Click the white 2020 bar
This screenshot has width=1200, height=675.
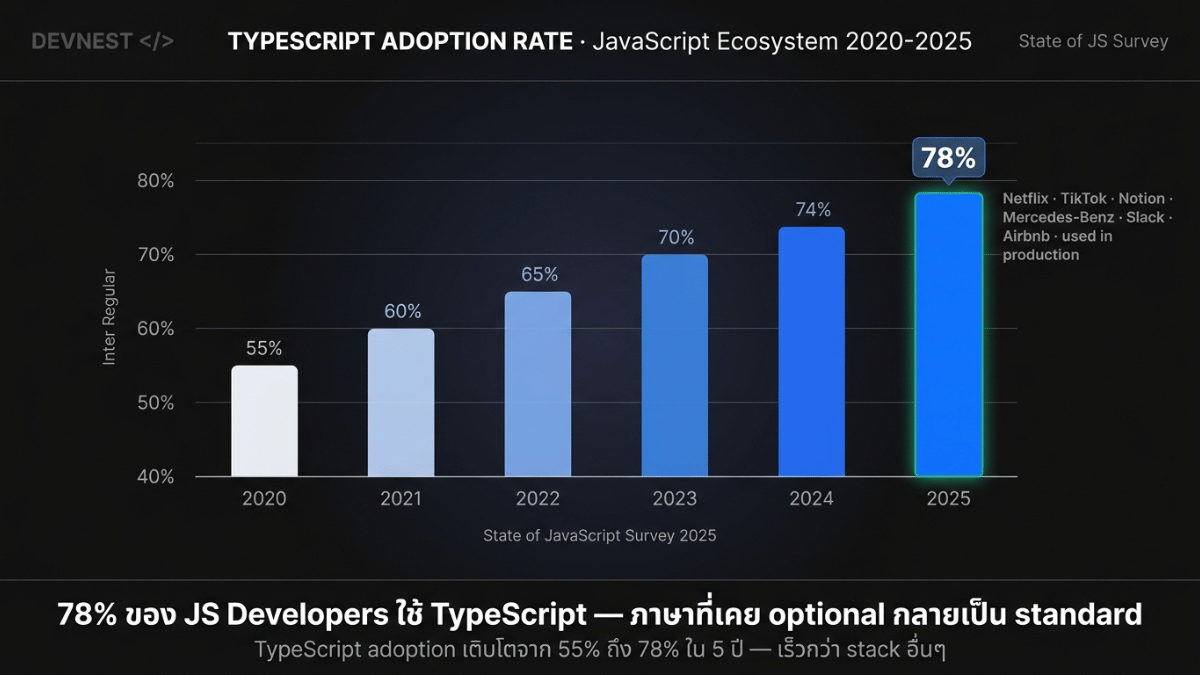264,421
